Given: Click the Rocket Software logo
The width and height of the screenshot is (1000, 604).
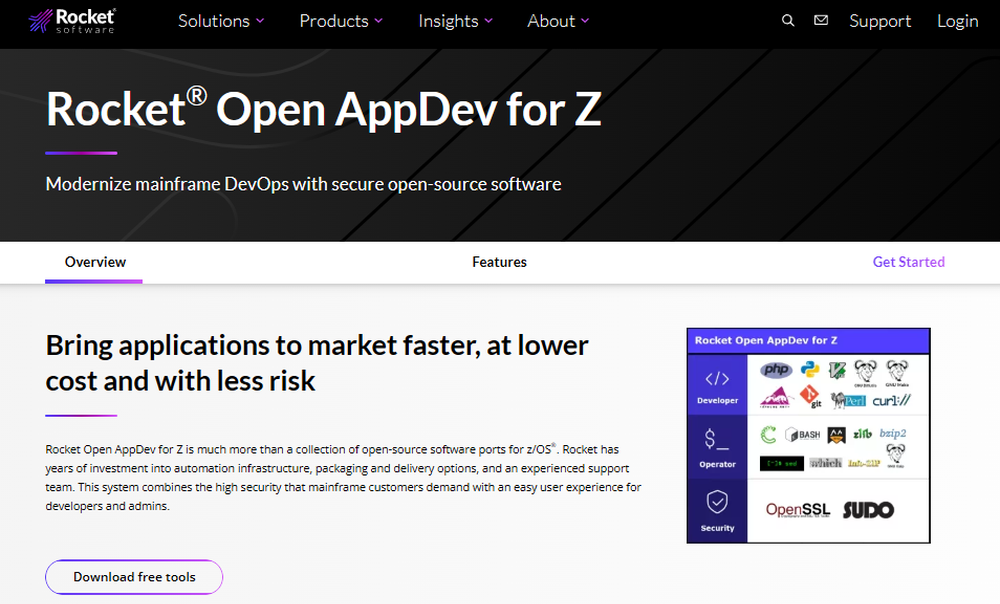Looking at the screenshot, I should tap(71, 20).
